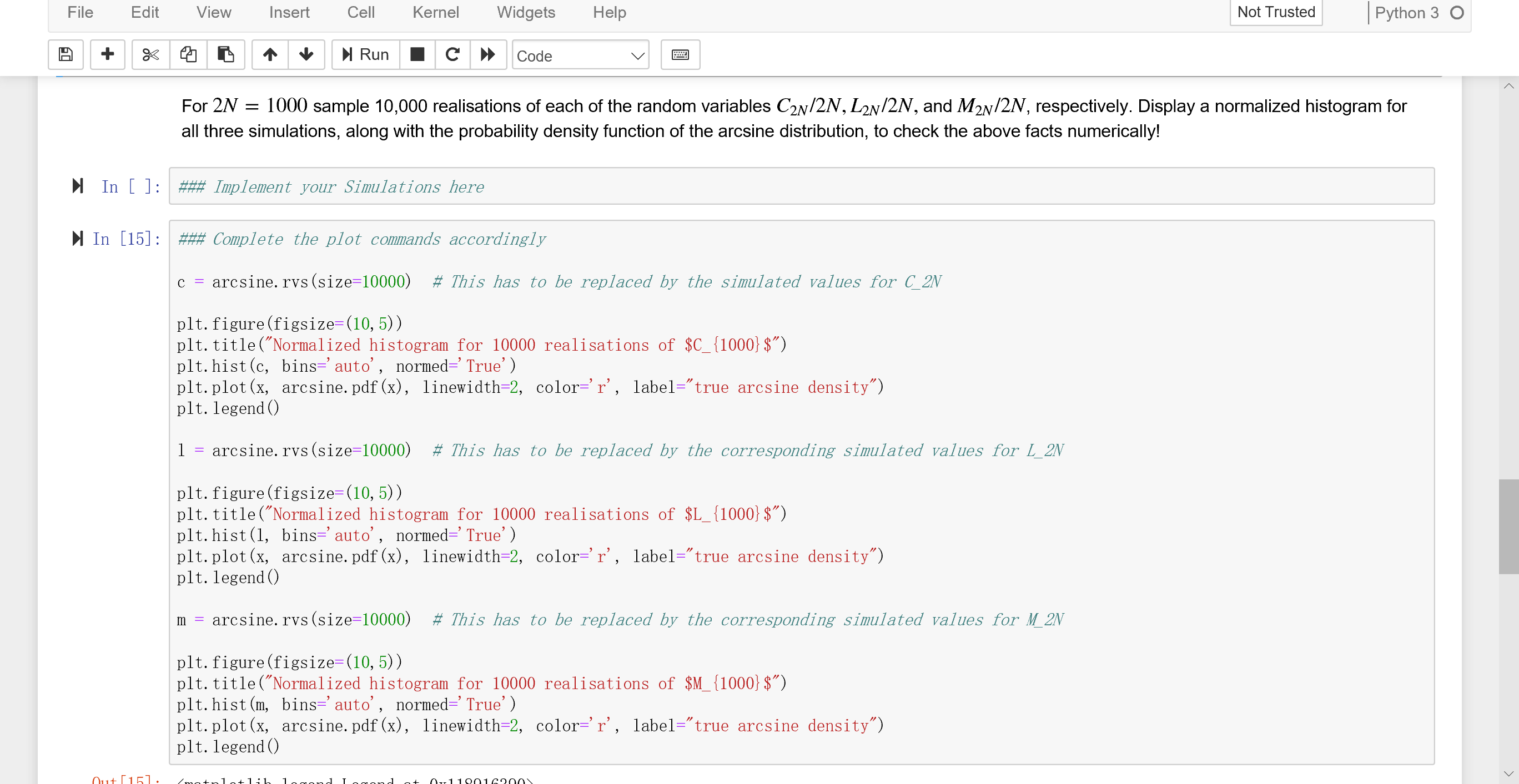
Task: Paste cell below
Action: tap(226, 55)
